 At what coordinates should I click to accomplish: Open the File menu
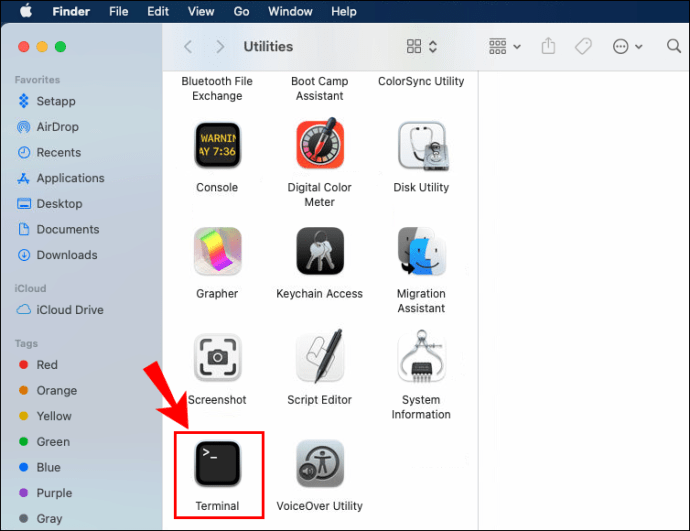pyautogui.click(x=118, y=11)
